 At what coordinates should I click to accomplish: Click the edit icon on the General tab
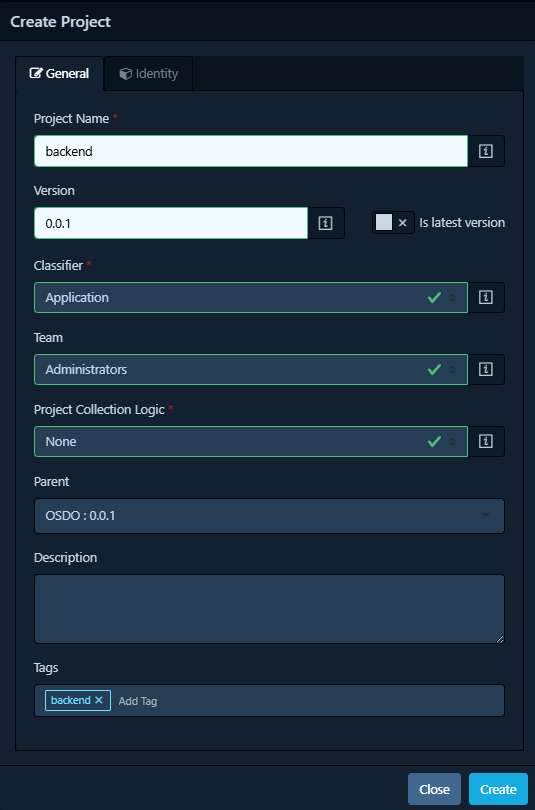click(x=35, y=74)
